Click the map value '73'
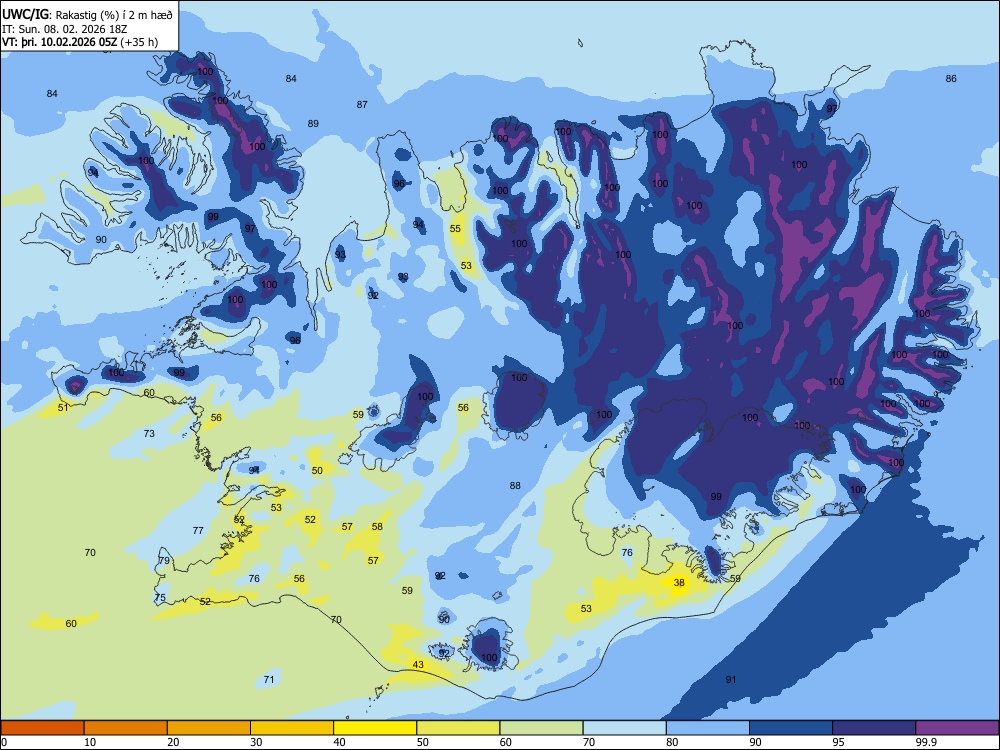The height and width of the screenshot is (750, 1000). 149,433
